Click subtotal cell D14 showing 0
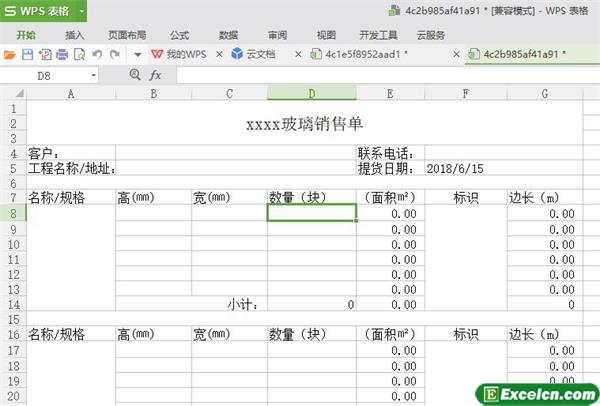 [x=311, y=304]
